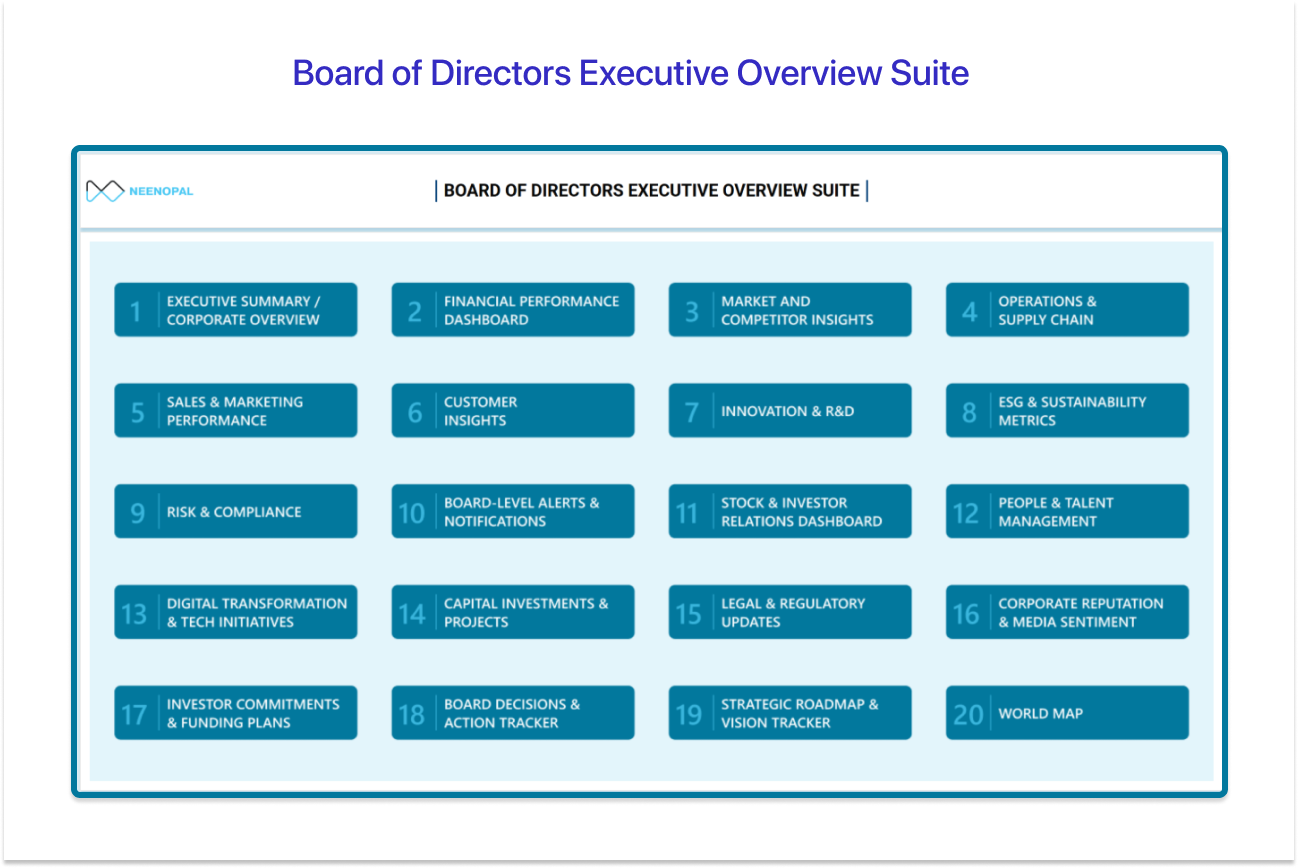Screen dimensions: 1298x868
Task: Open the World Map tile
Action: point(1067,713)
